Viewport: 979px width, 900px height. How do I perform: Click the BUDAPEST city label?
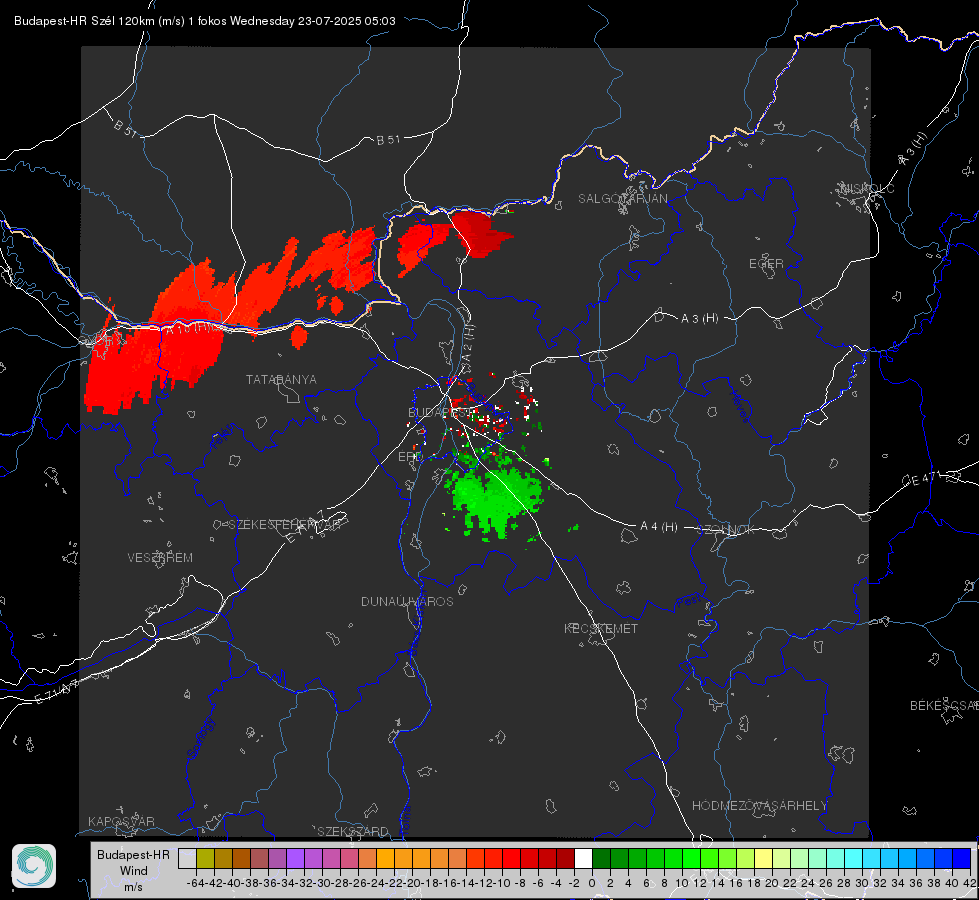point(439,412)
